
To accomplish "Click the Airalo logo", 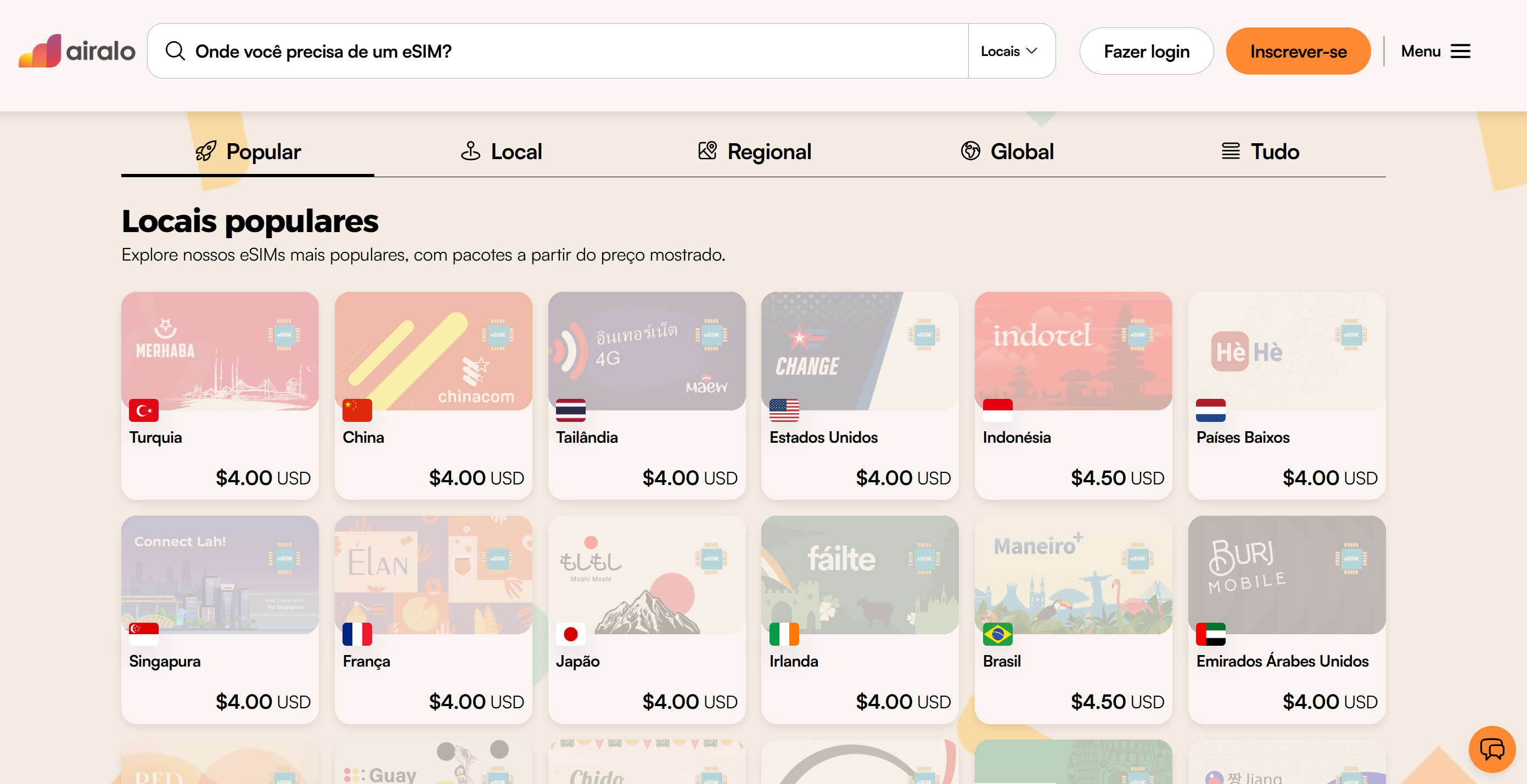I will click(77, 51).
